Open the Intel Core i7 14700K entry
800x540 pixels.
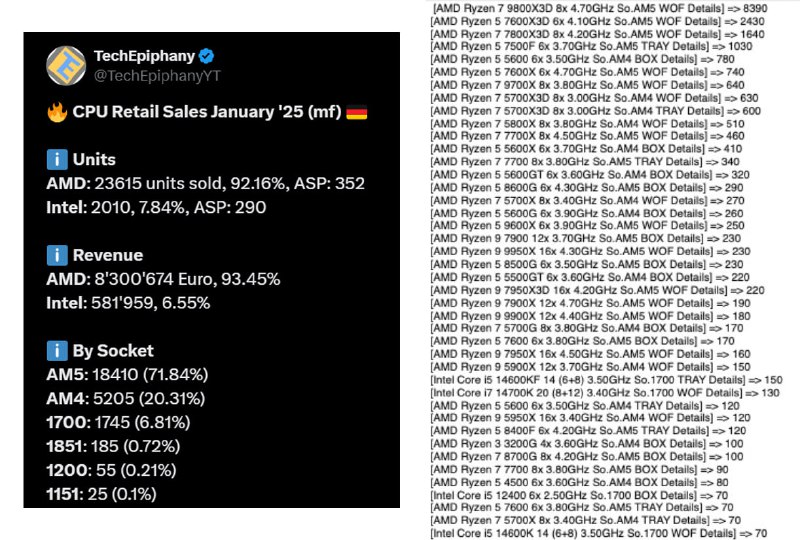pos(605,392)
